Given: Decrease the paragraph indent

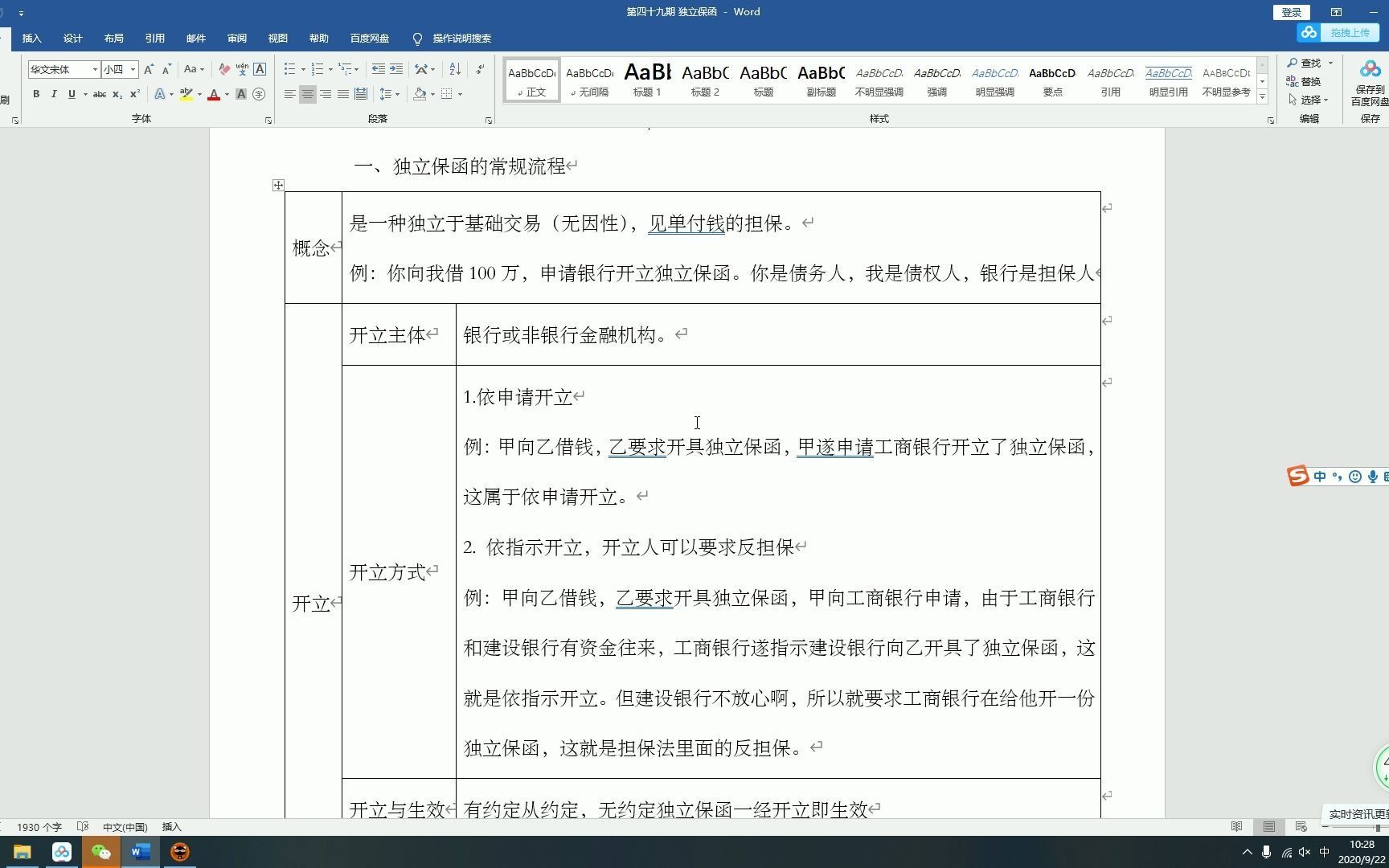Looking at the screenshot, I should pos(379,69).
